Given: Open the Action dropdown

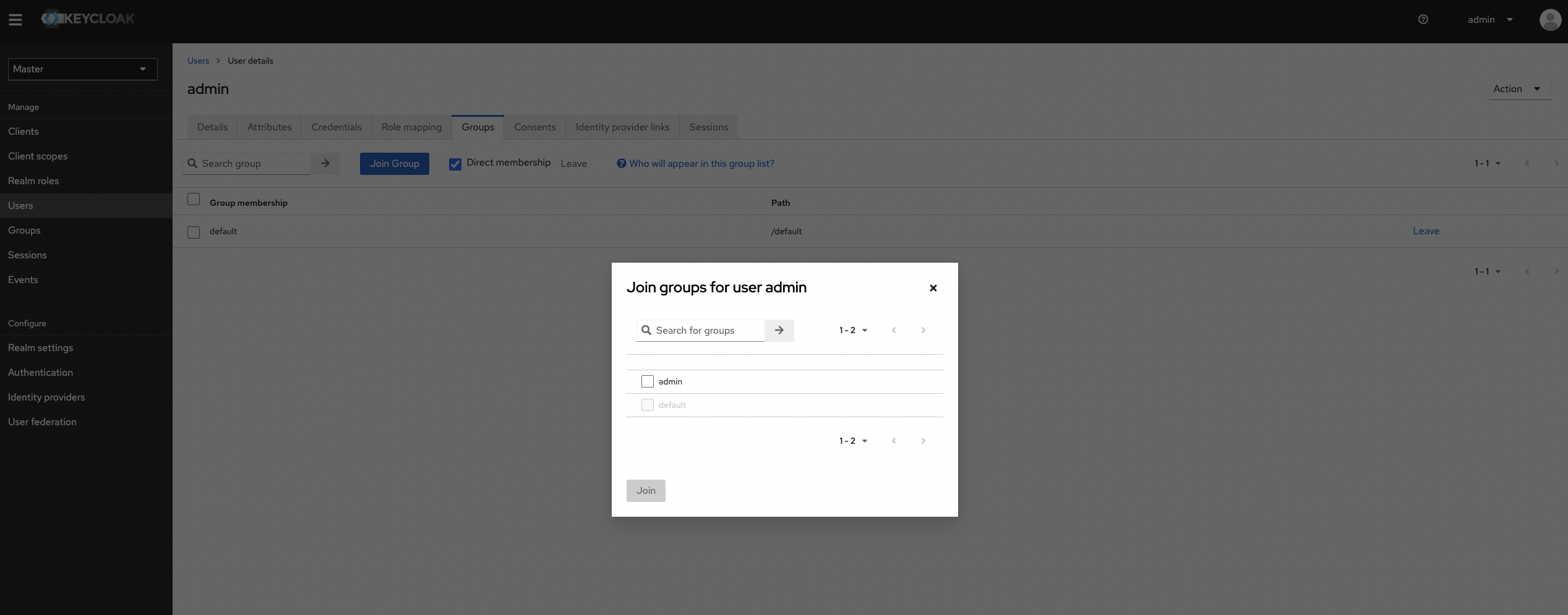Looking at the screenshot, I should 1519,89.
